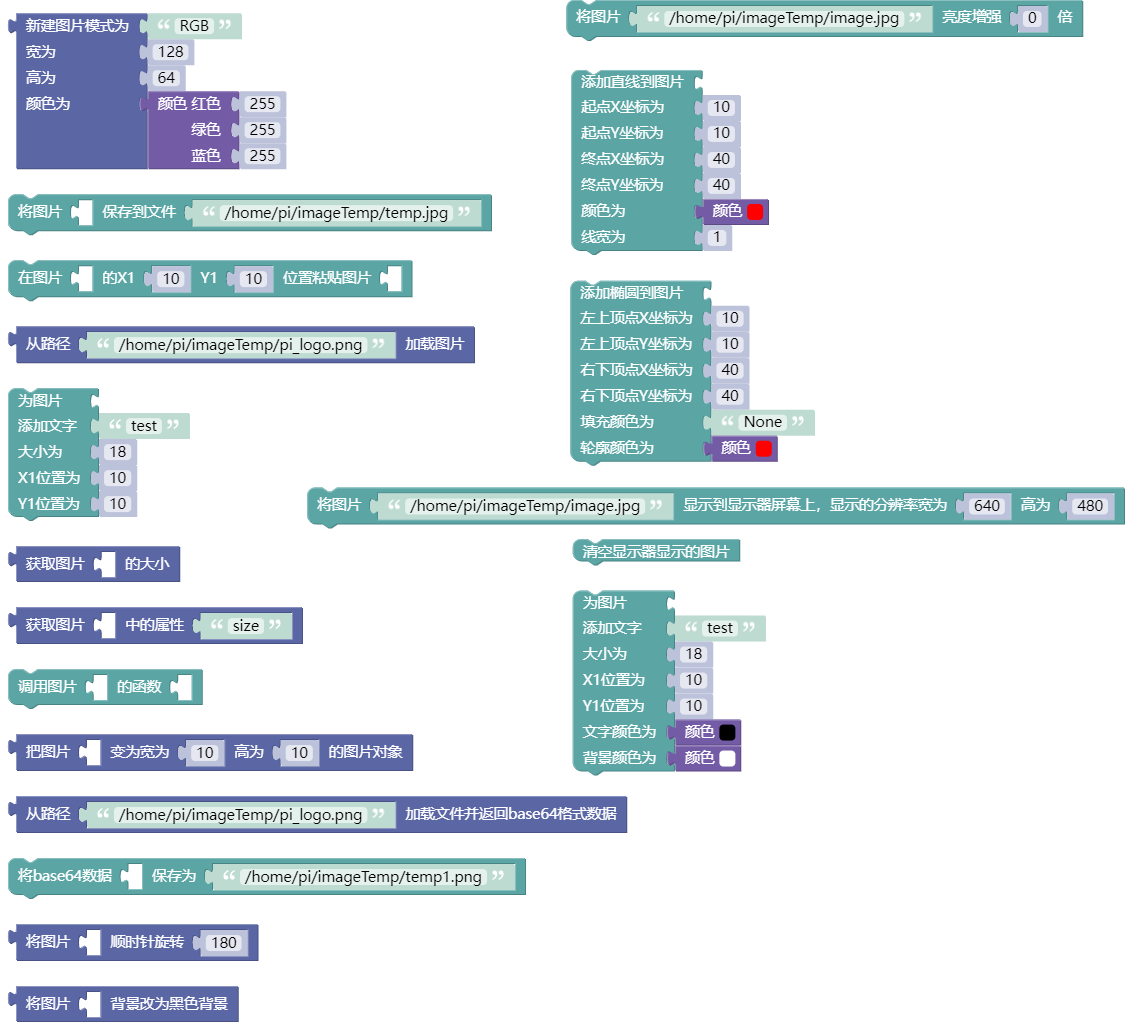The height and width of the screenshot is (1022, 1125).
Task: Edit the test text in the text block with color options
Action: (x=720, y=628)
